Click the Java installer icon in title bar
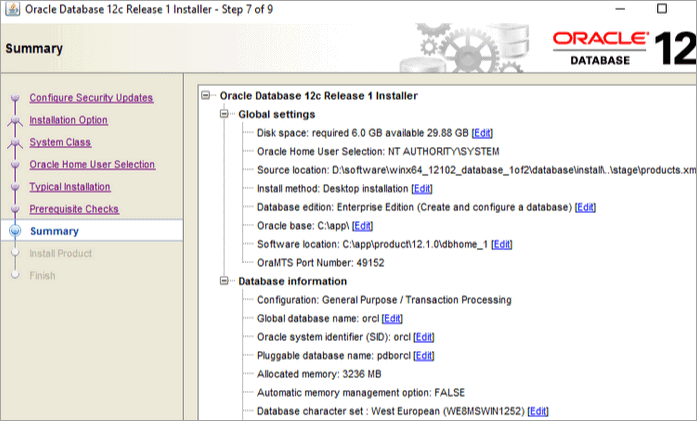Image resolution: width=697 pixels, height=421 pixels. [x=12, y=9]
